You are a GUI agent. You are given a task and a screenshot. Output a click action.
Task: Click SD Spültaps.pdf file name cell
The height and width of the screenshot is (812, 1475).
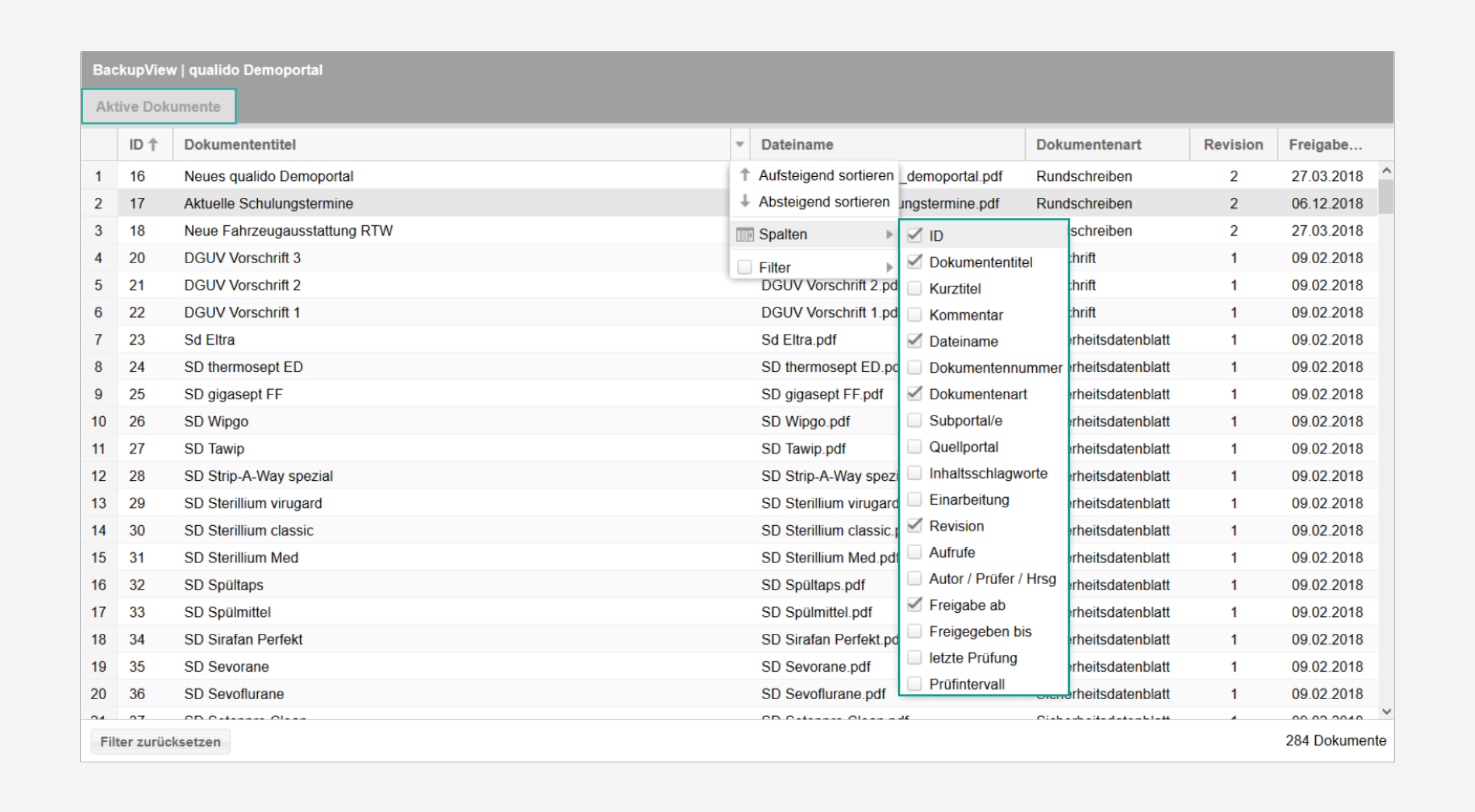coord(813,584)
